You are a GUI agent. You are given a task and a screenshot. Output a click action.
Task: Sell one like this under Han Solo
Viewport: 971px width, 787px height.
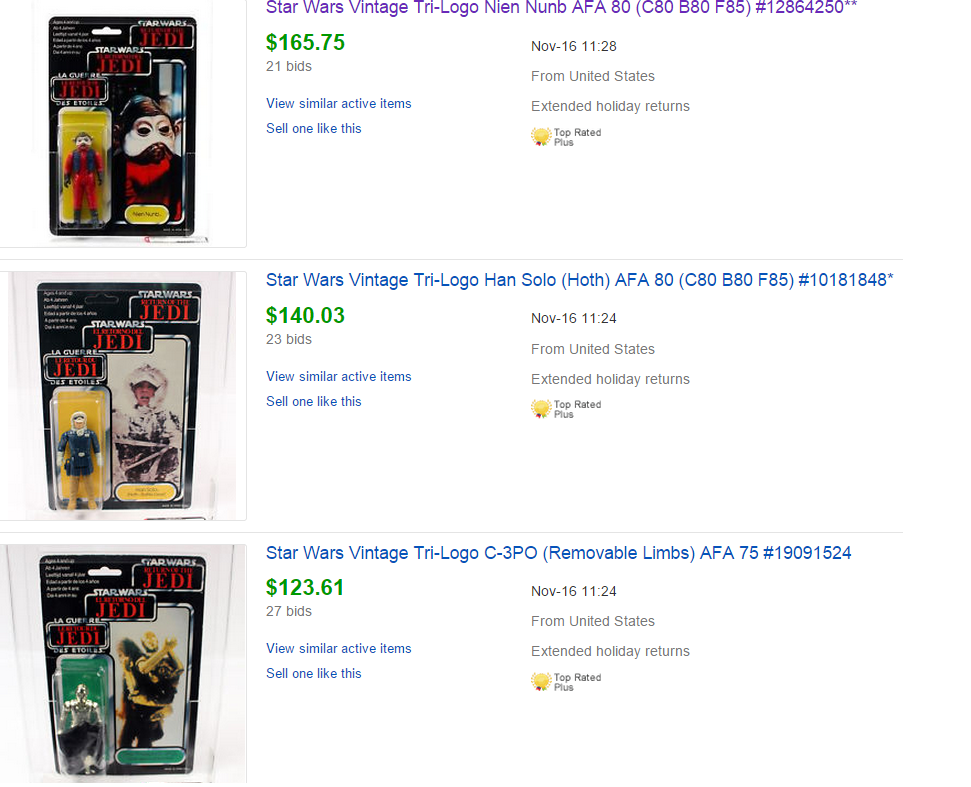point(313,401)
